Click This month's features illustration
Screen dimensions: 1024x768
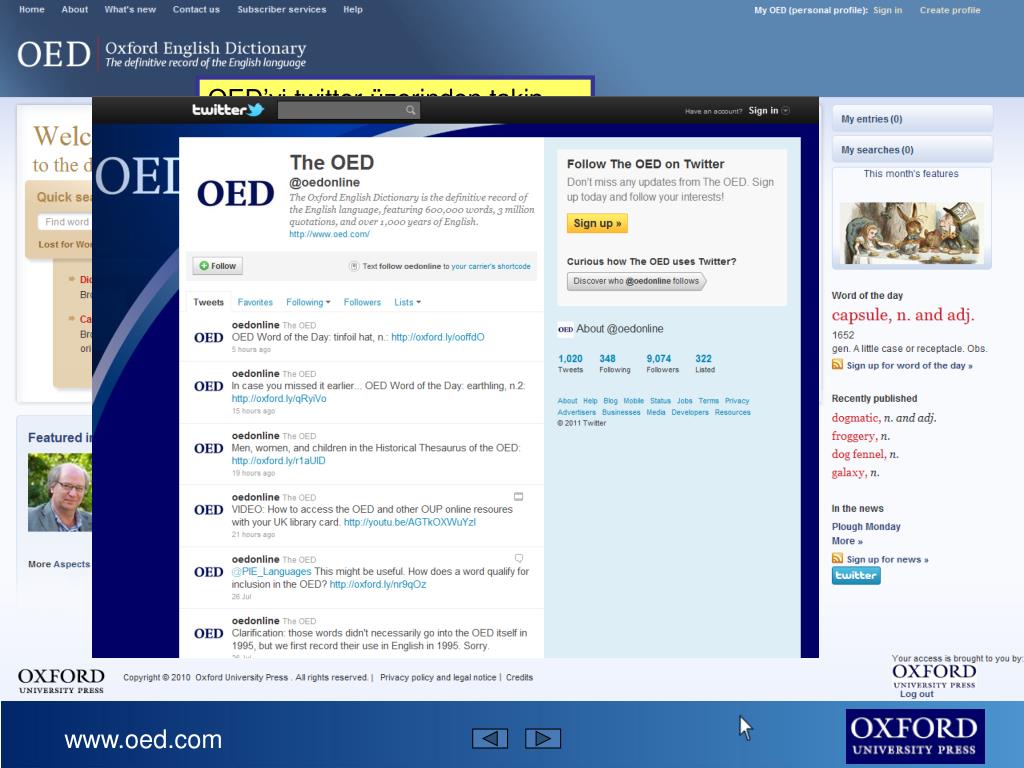click(x=912, y=232)
